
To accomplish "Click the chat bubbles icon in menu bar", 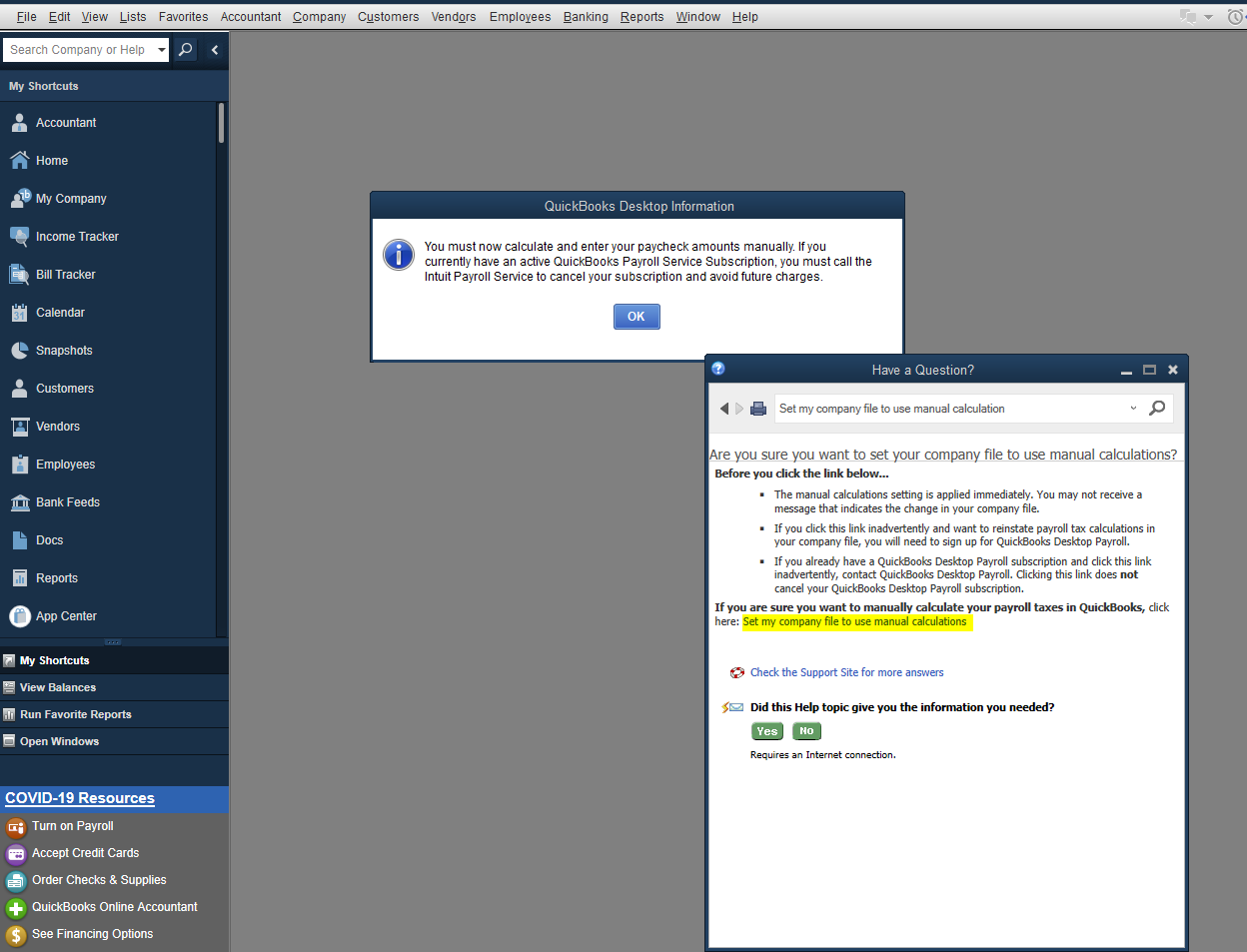I will click(1188, 17).
